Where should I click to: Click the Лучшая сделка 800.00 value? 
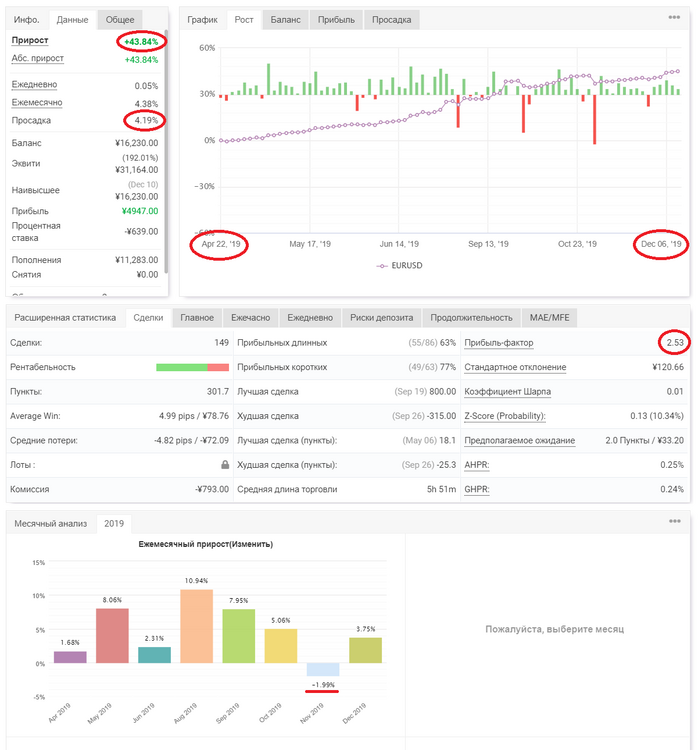click(x=443, y=392)
